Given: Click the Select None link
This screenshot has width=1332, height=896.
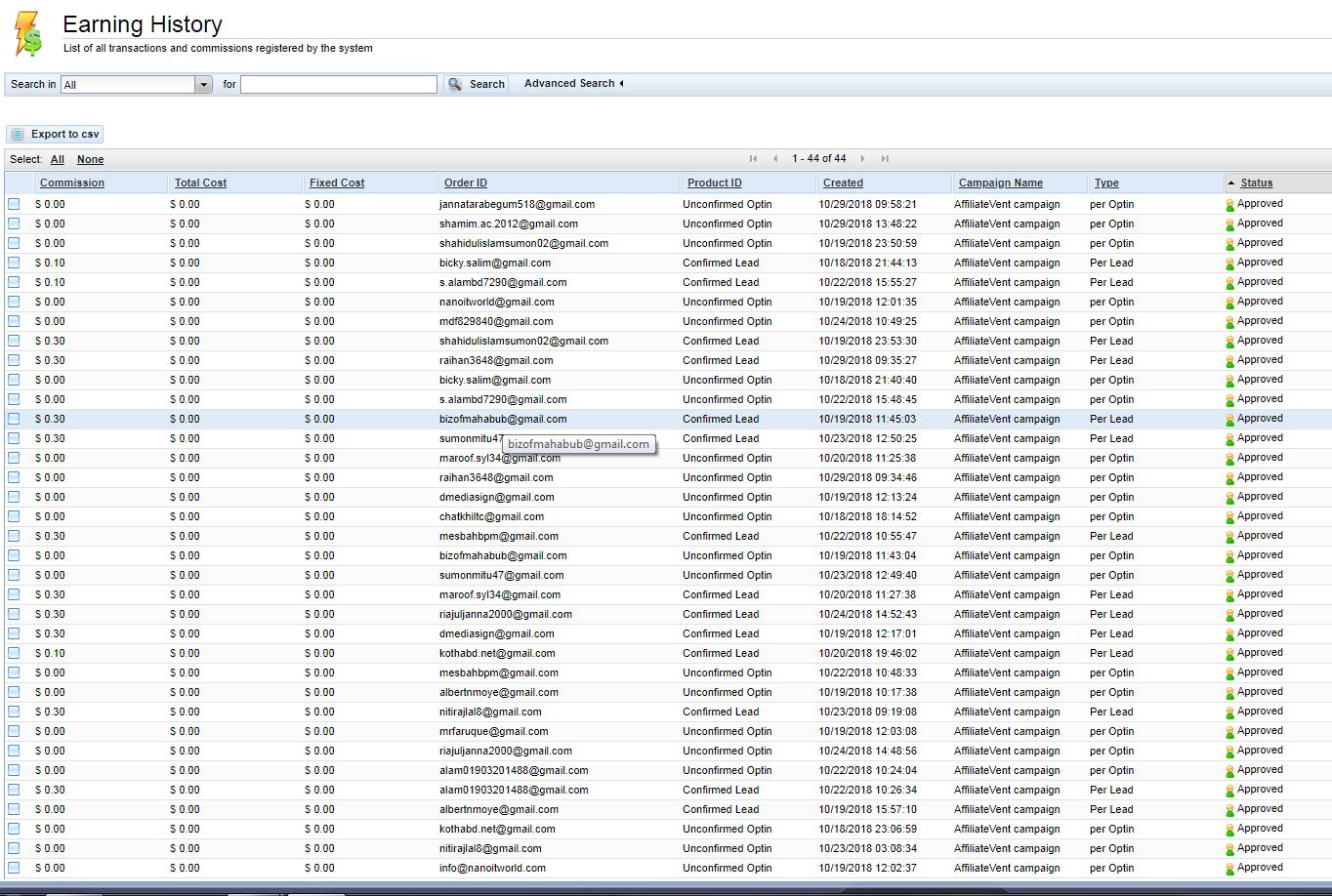Looking at the screenshot, I should coord(90,160).
